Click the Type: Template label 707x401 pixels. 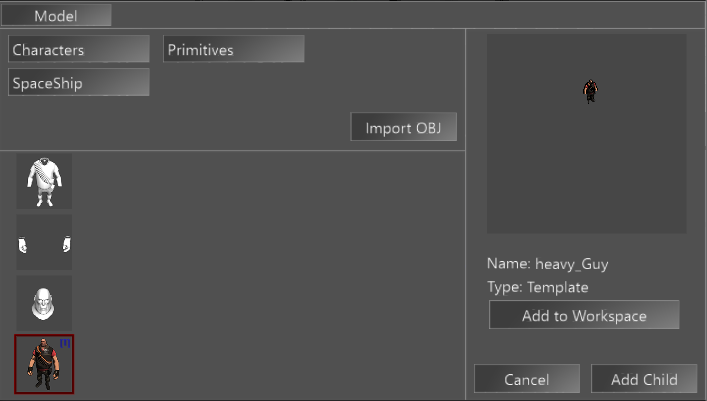click(x=537, y=287)
